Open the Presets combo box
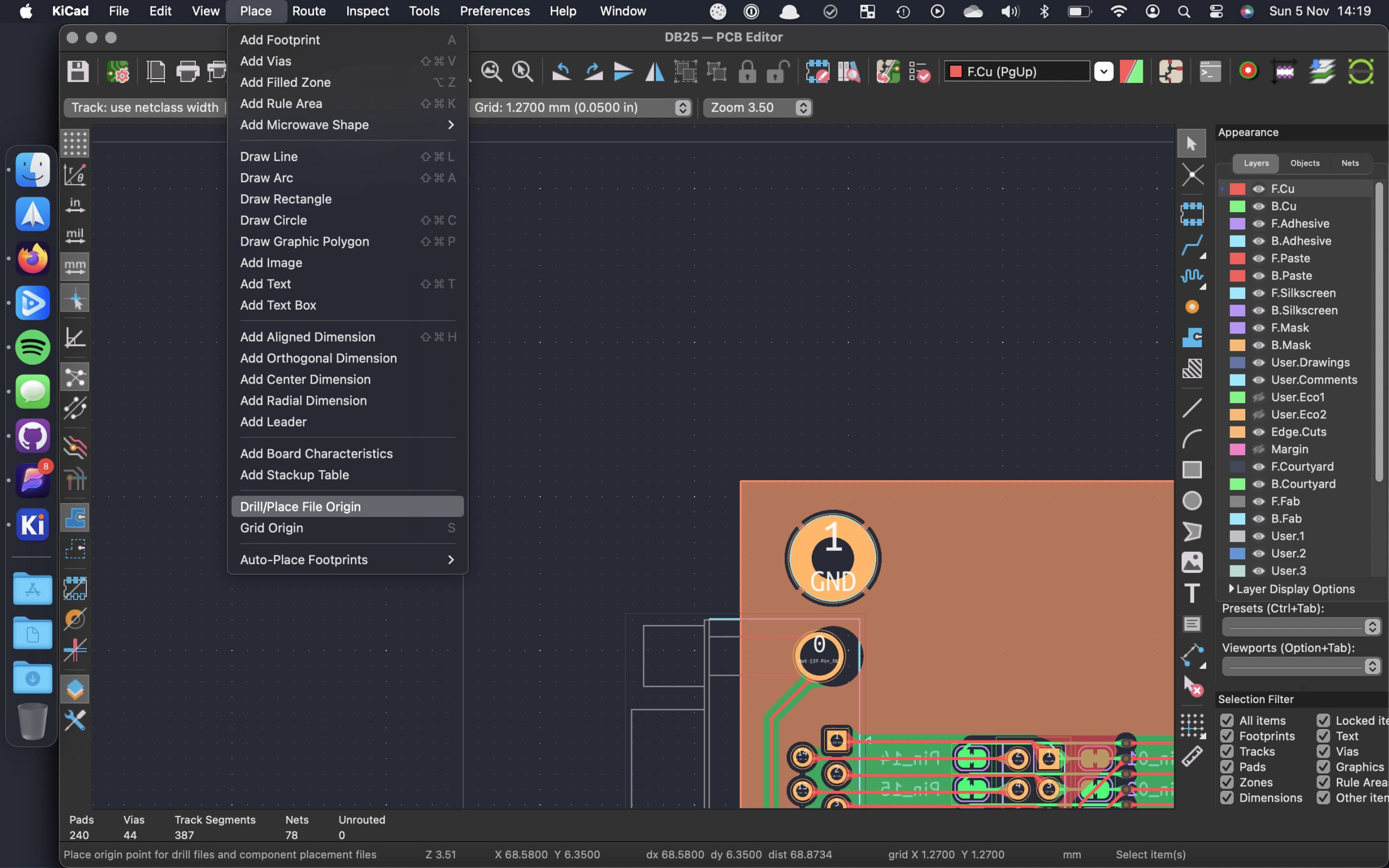1389x868 pixels. tap(1301, 626)
